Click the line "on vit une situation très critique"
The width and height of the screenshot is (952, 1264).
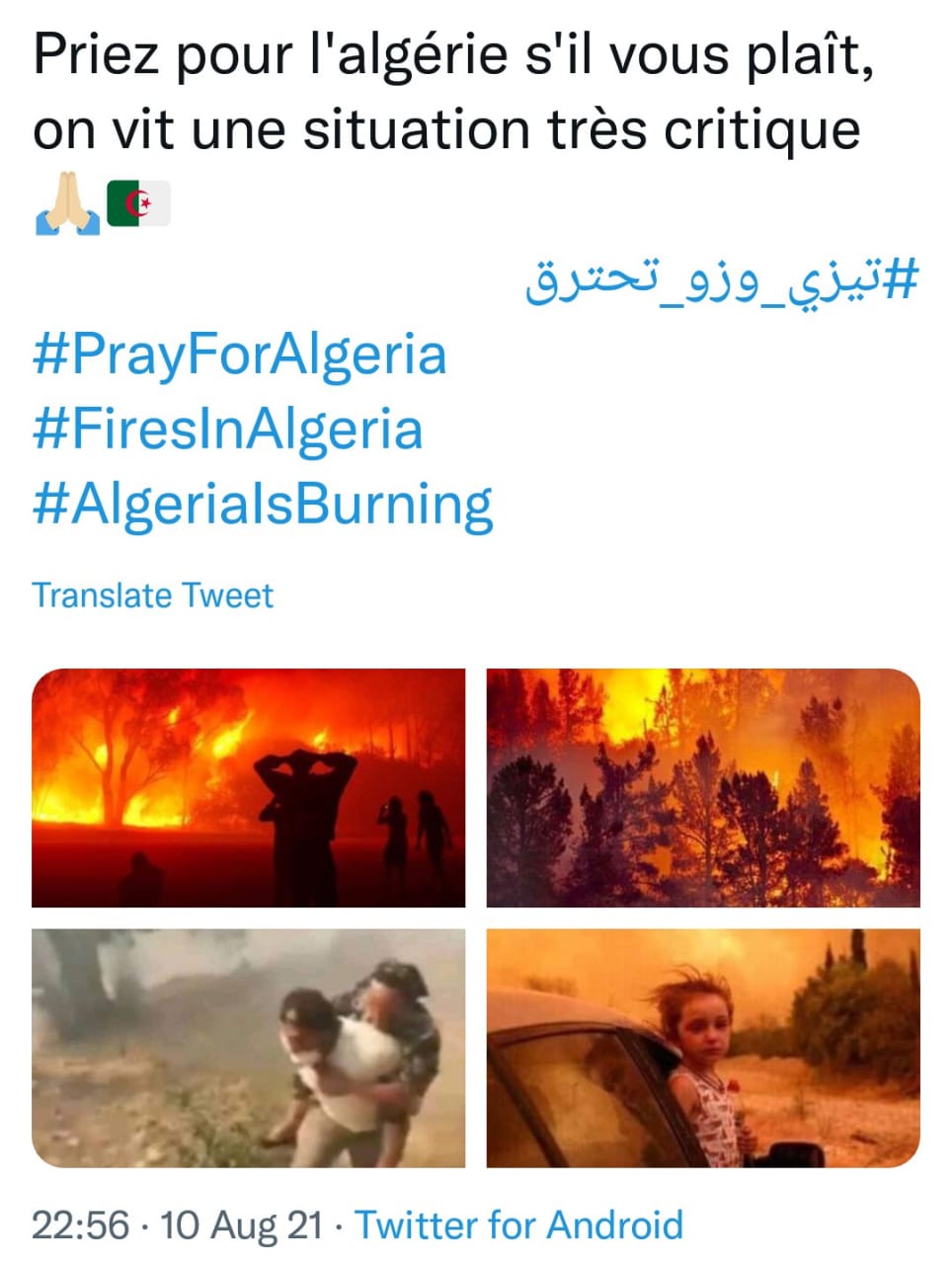[446, 130]
